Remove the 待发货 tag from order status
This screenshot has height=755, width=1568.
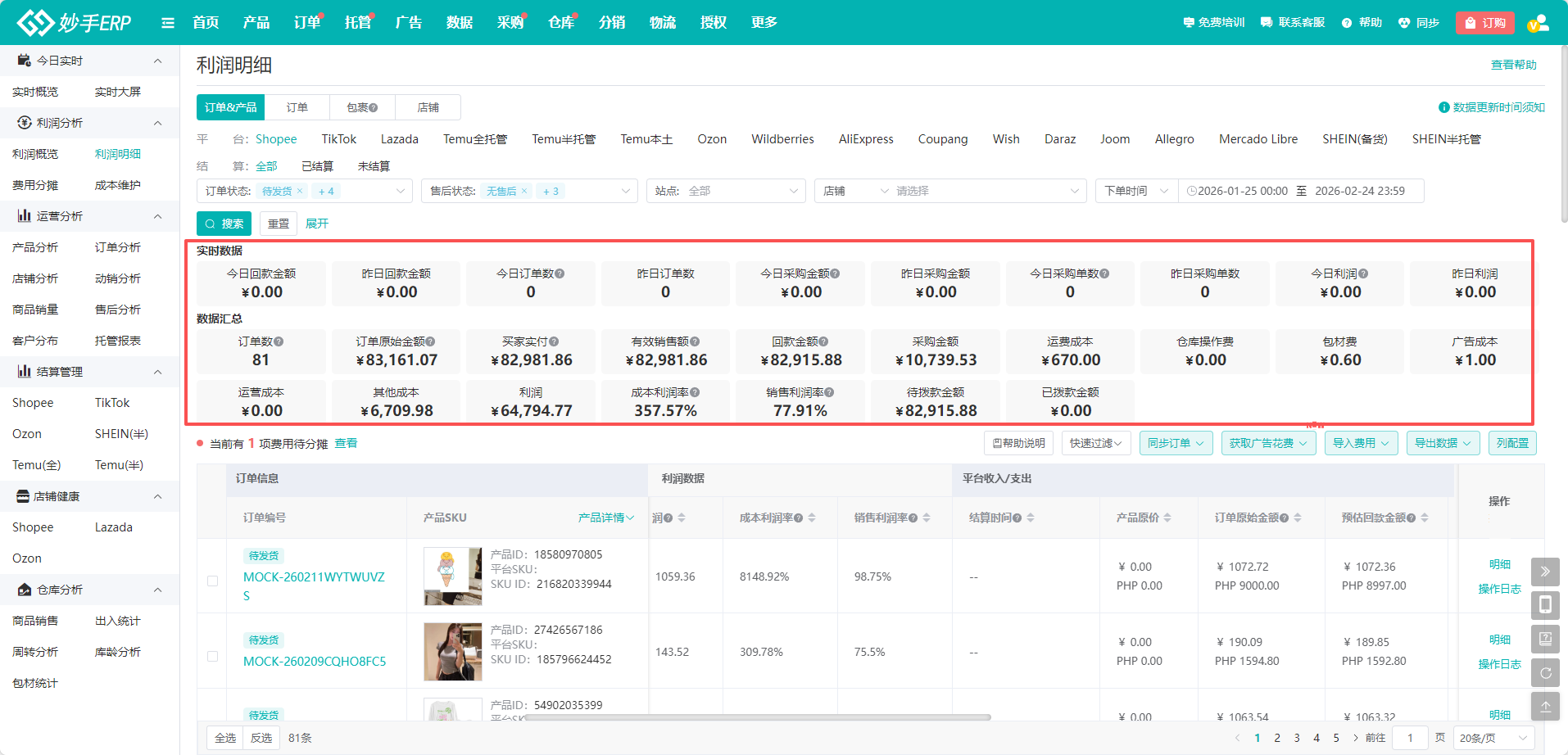pos(300,192)
